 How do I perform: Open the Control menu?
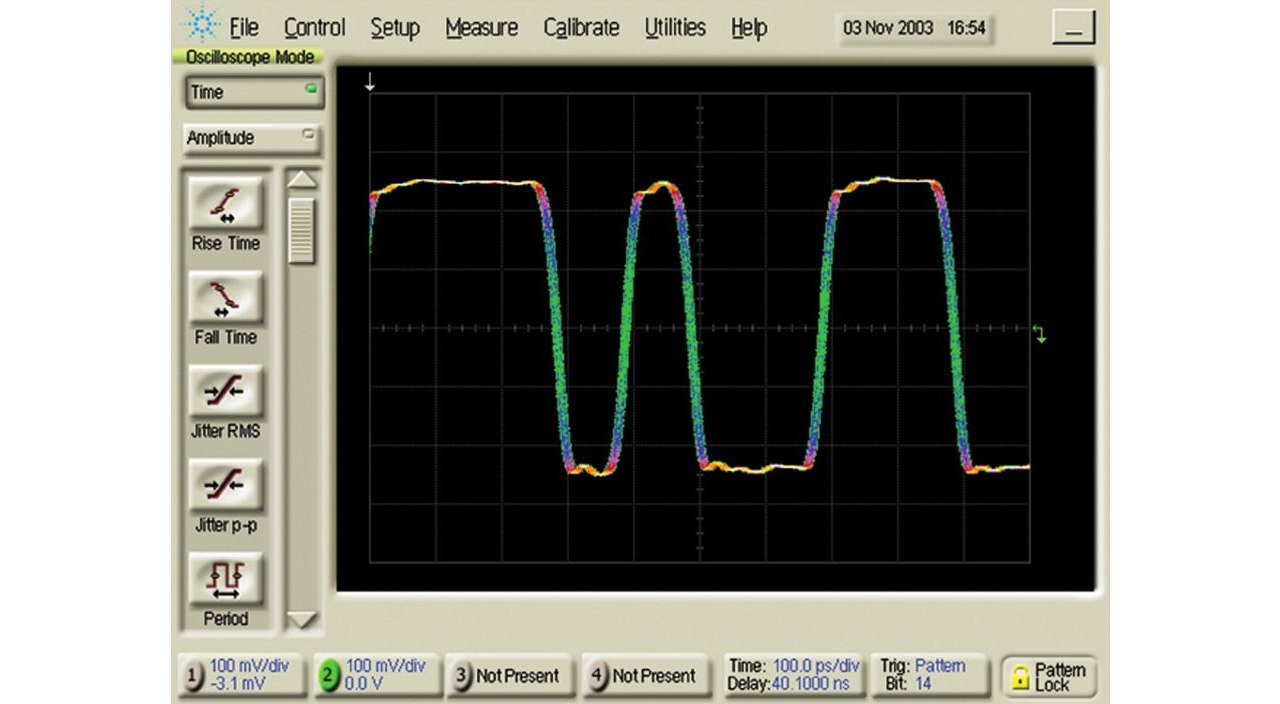pyautogui.click(x=315, y=28)
